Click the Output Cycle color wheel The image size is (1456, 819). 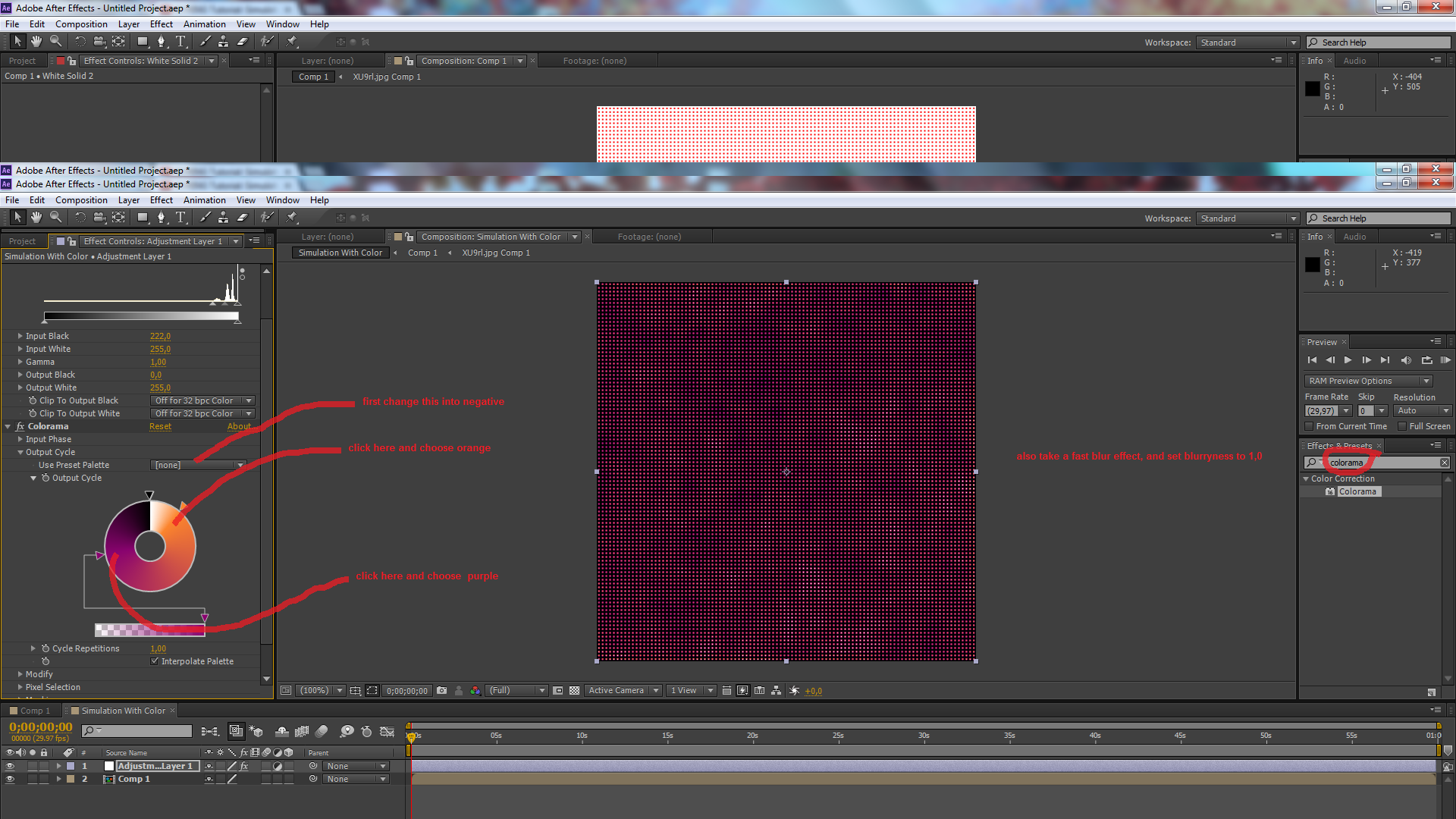(150, 545)
